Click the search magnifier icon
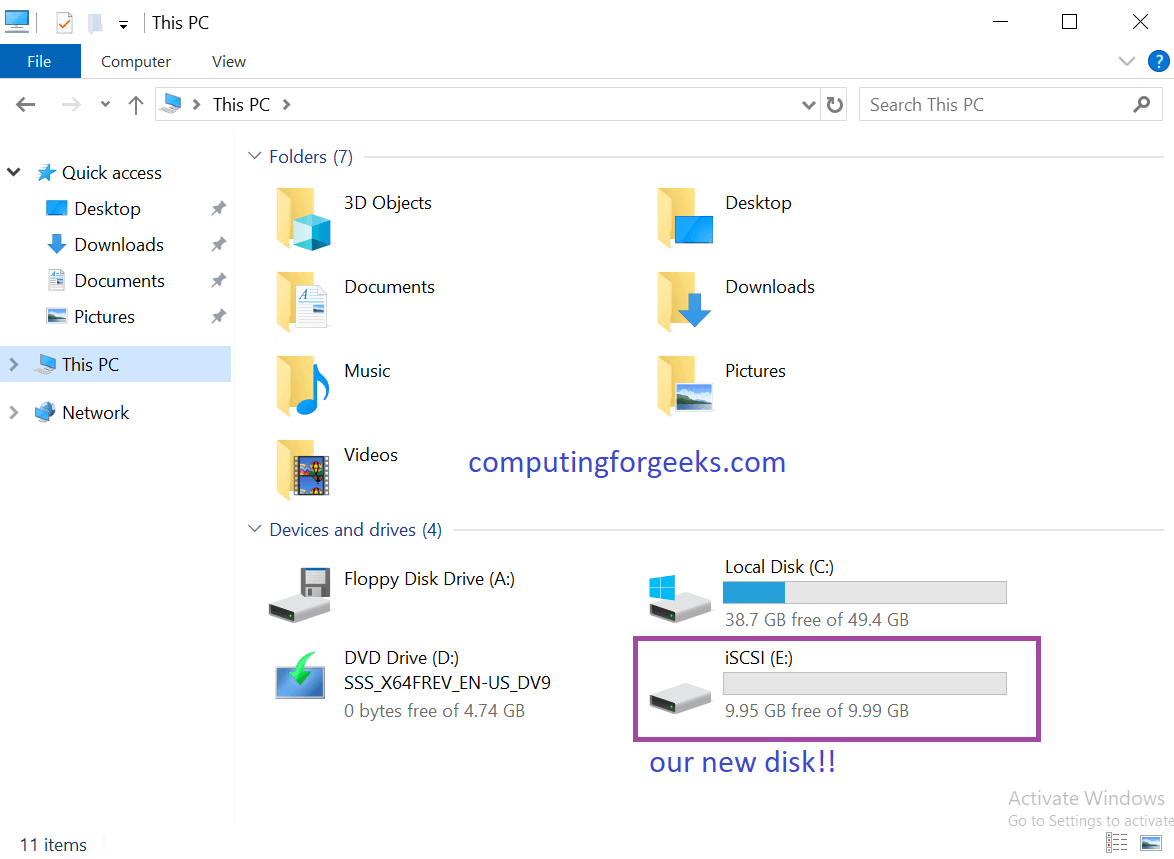Screen dimensions: 1174x859 click(1142, 105)
